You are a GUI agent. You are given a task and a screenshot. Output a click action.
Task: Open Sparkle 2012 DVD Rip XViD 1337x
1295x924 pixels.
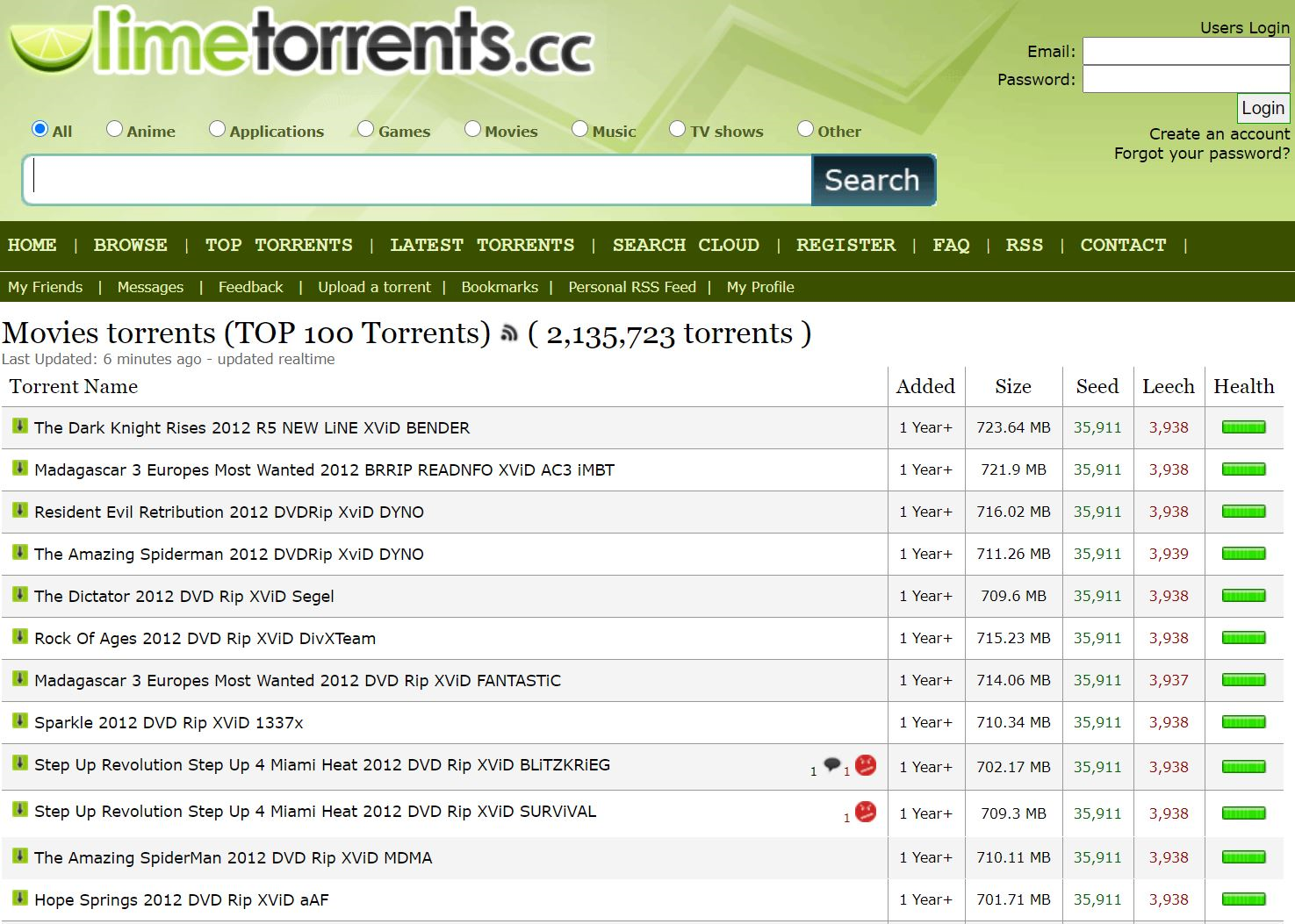[169, 722]
